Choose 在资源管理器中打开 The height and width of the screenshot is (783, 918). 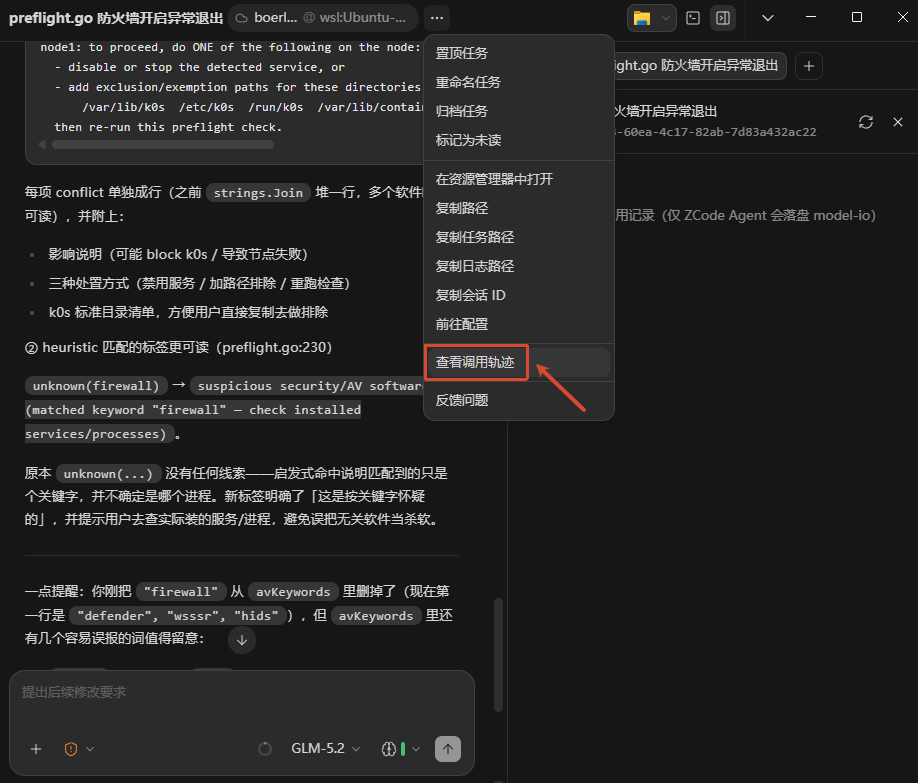[x=519, y=179]
